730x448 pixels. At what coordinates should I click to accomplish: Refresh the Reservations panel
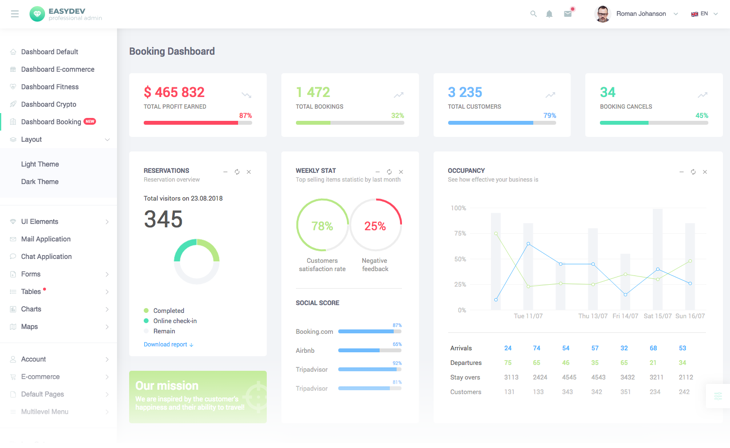[237, 172]
